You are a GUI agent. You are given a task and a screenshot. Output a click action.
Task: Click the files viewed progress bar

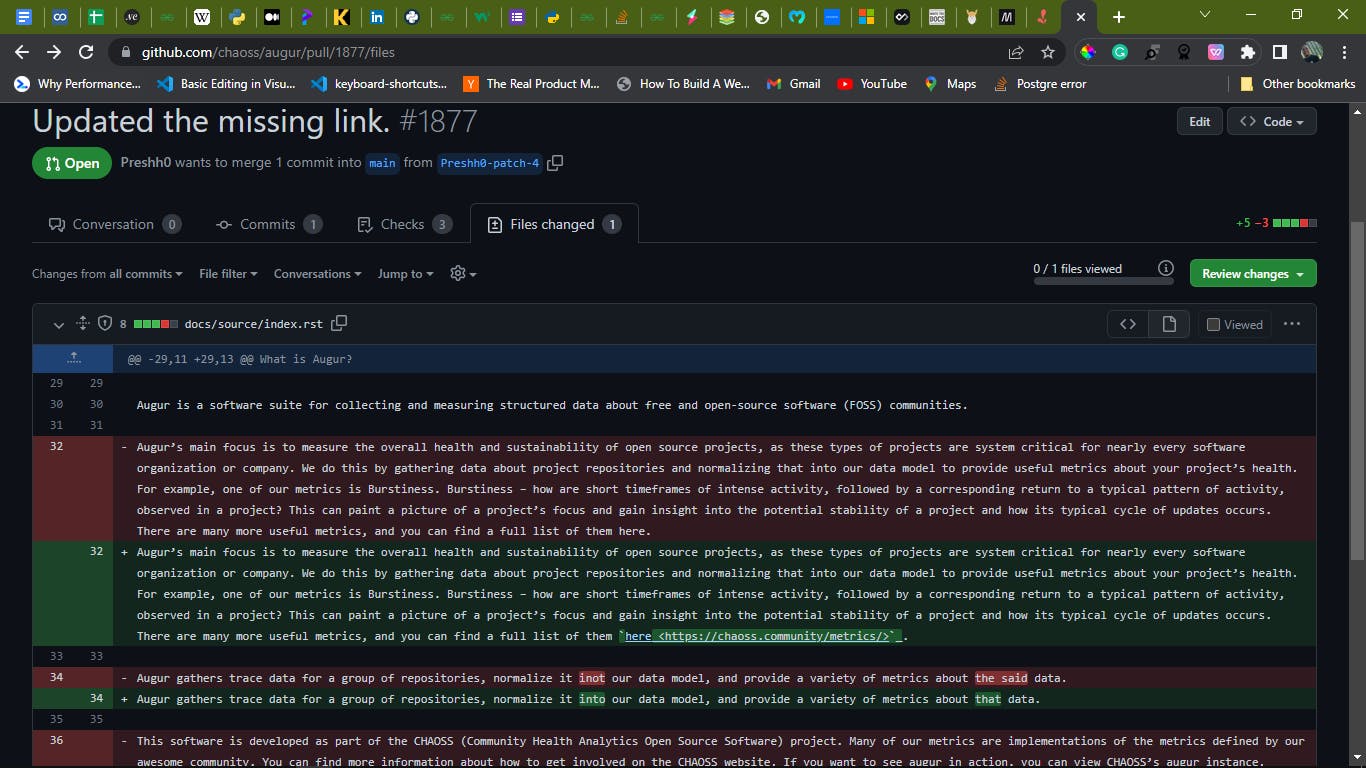tap(1103, 281)
